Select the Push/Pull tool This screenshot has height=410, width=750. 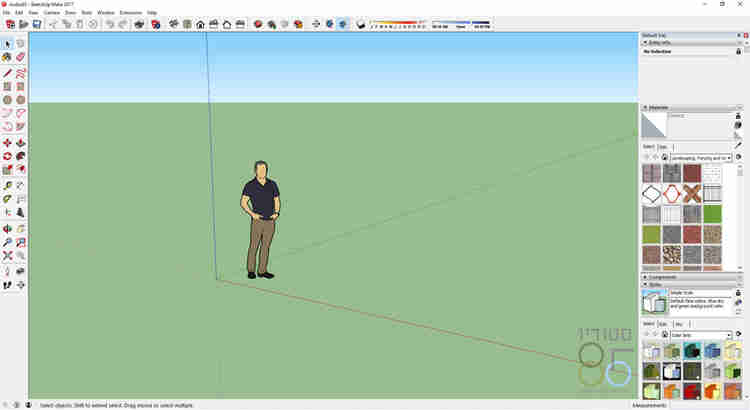(x=21, y=143)
